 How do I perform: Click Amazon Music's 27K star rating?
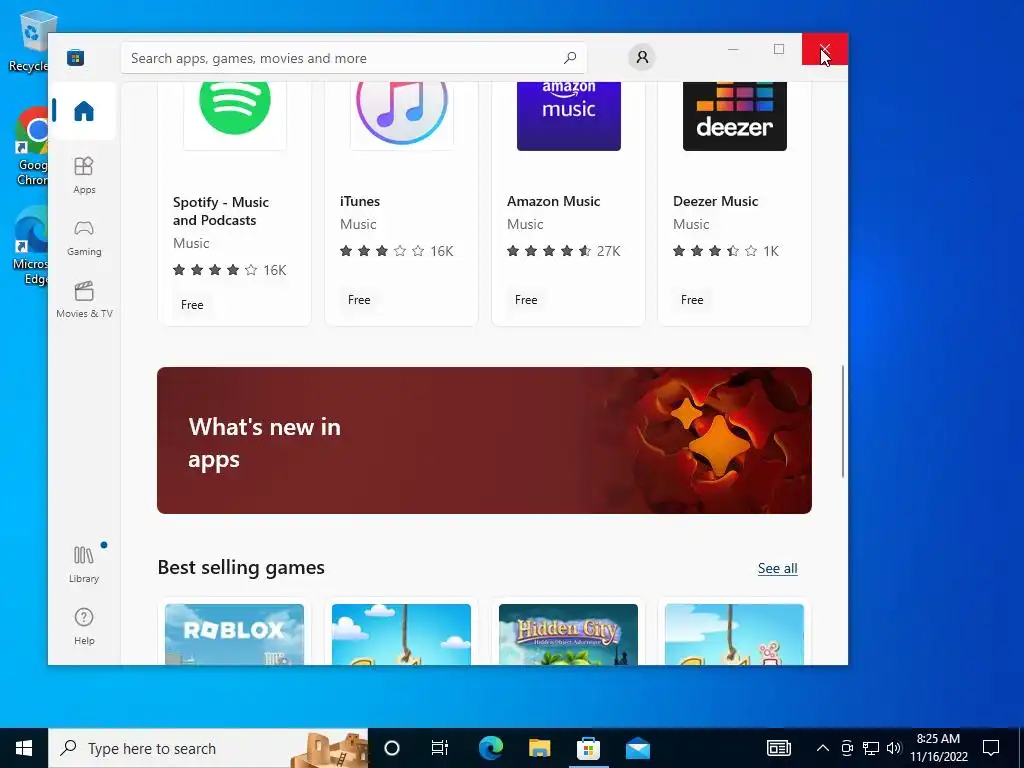point(564,251)
